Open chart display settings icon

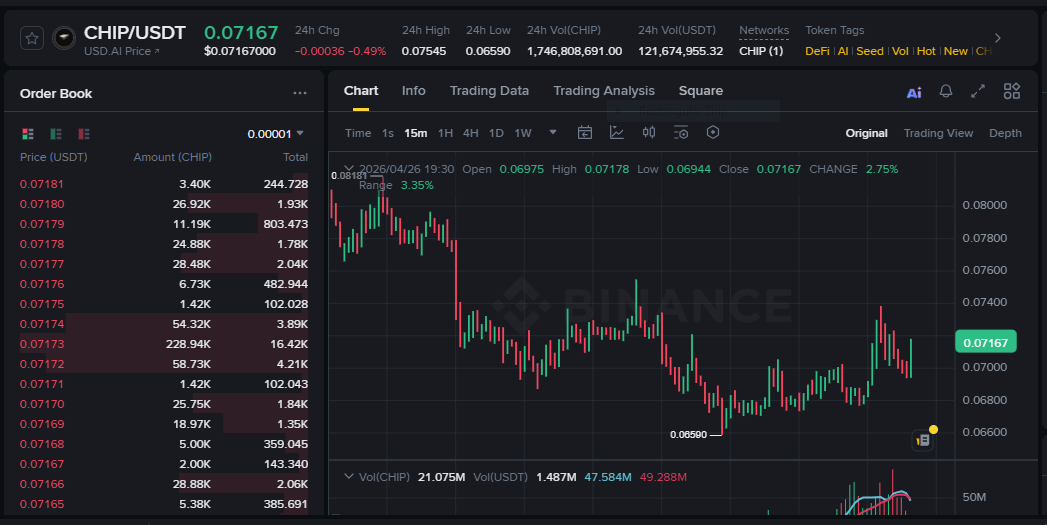click(680, 132)
